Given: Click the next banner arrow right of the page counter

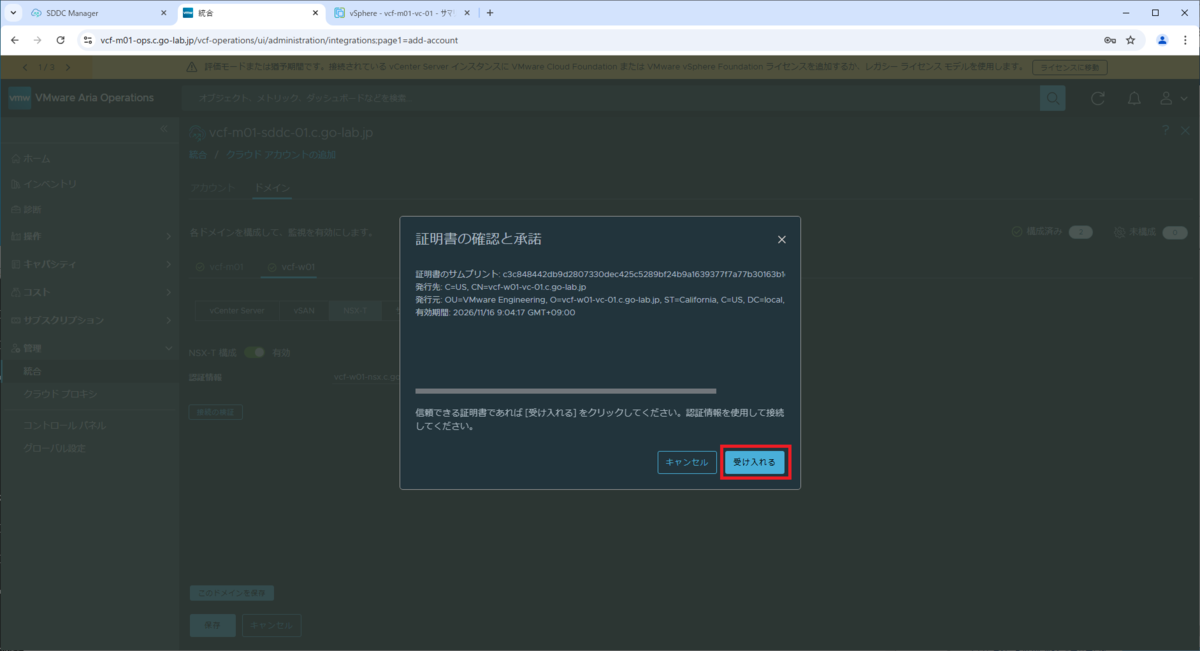Looking at the screenshot, I should pyautogui.click(x=67, y=67).
